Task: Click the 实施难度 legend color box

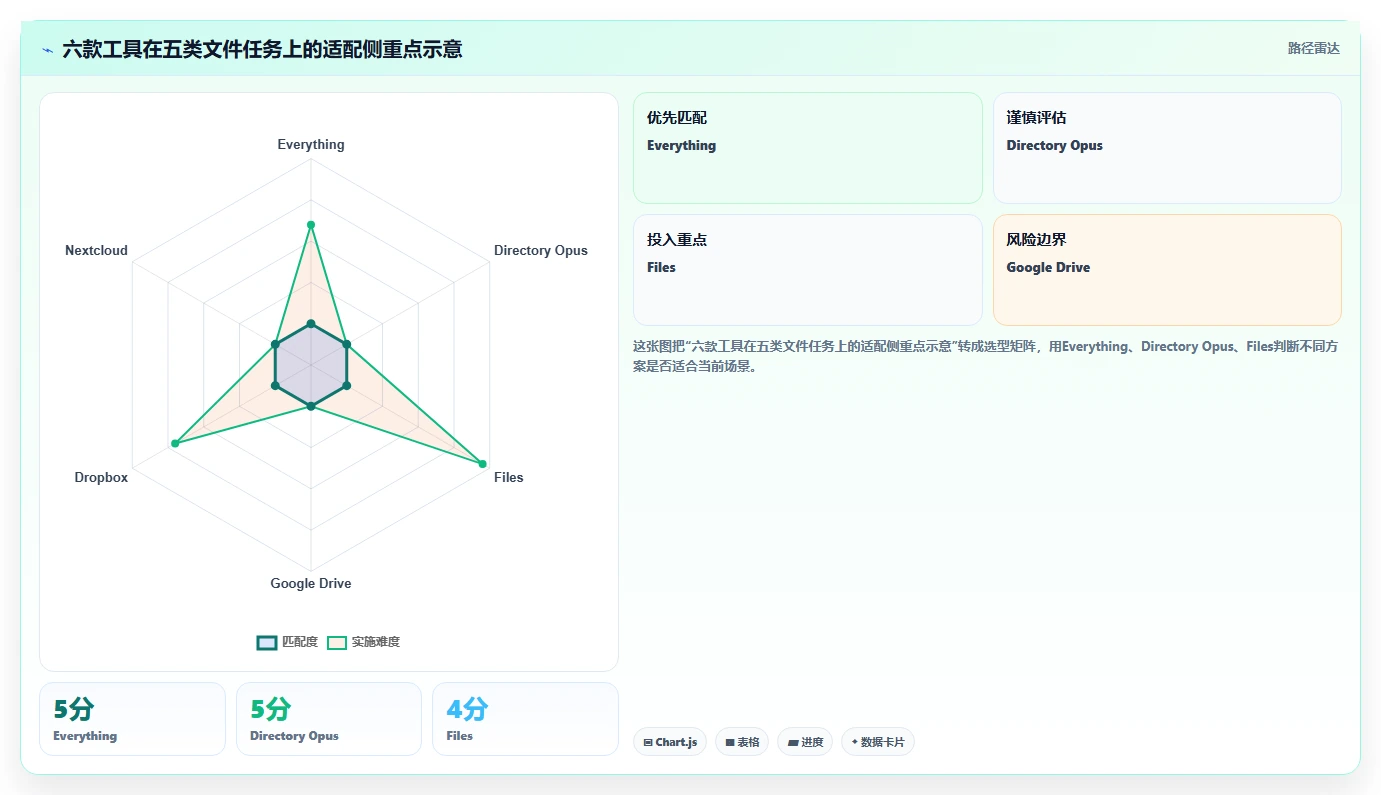Action: point(337,642)
